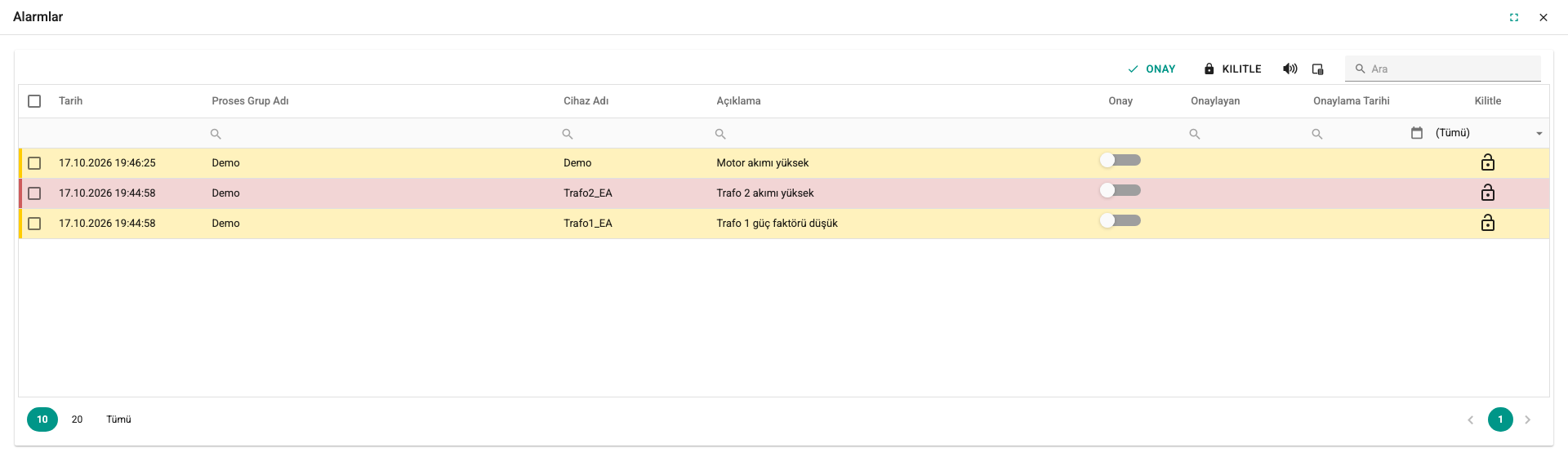
Task: Select checkbox for Trafo1_EA alarm row
Action: click(x=34, y=224)
